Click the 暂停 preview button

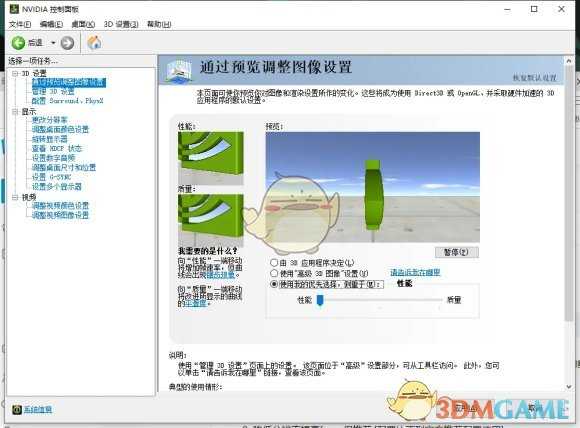tap(456, 252)
